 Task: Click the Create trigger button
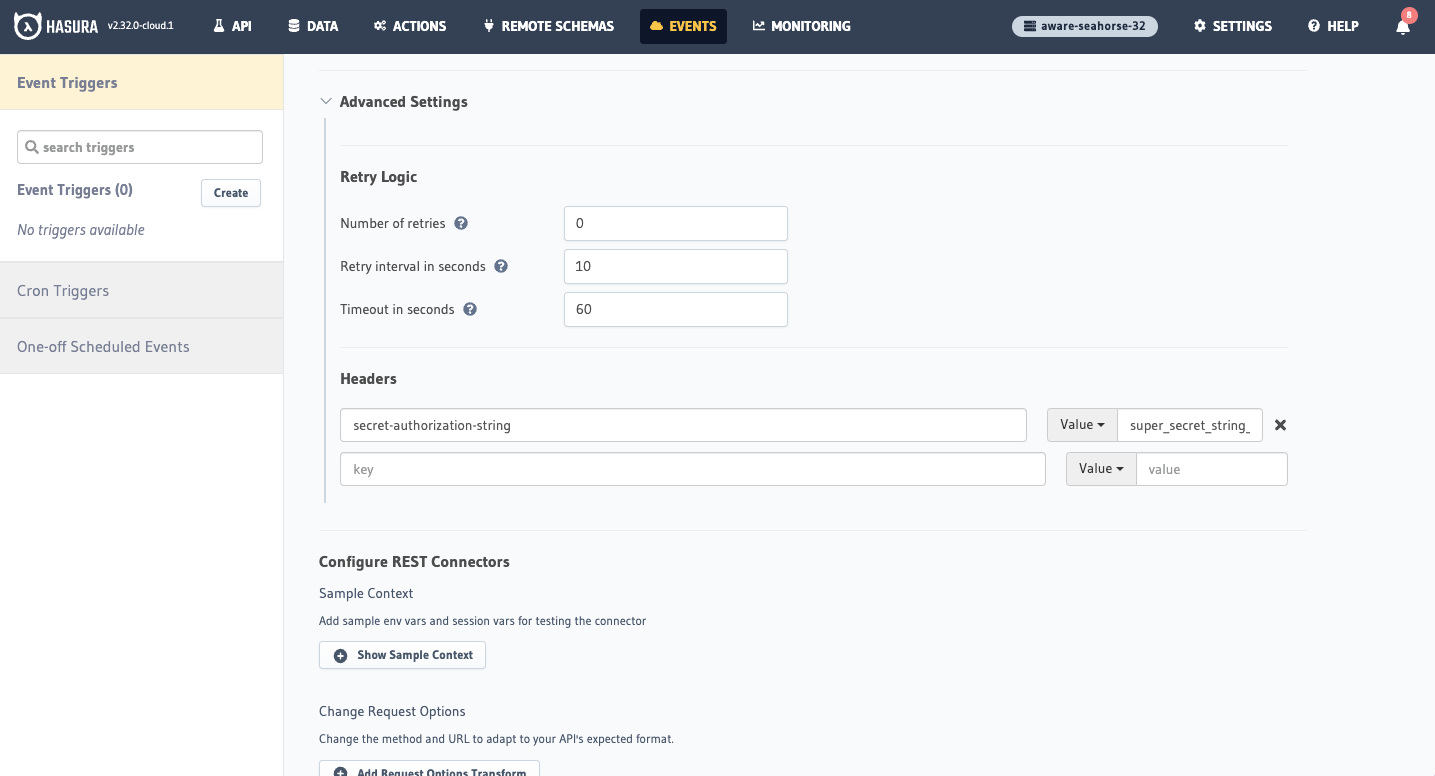click(231, 193)
